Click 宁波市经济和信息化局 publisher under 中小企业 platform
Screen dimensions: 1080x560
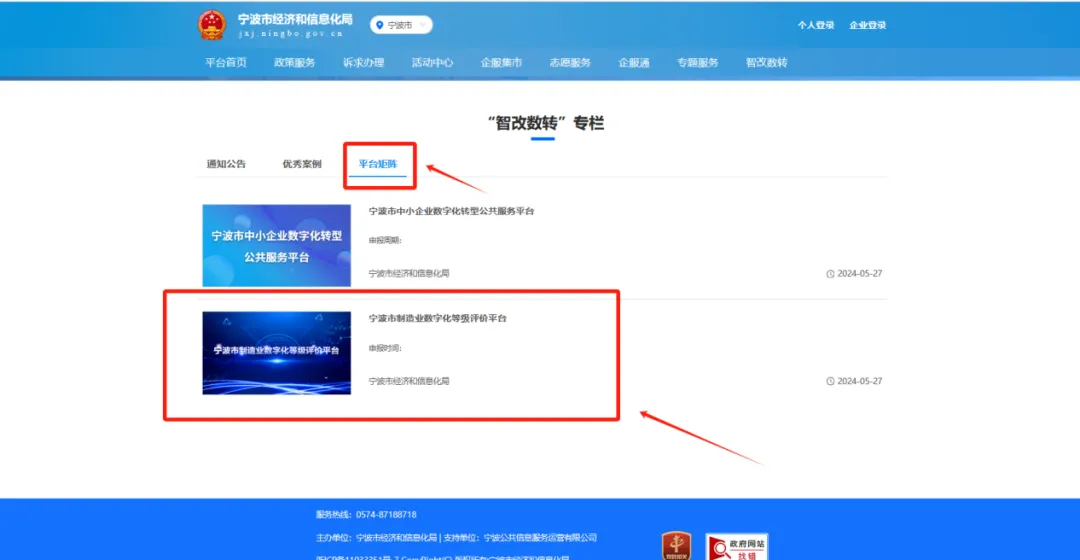pos(408,273)
